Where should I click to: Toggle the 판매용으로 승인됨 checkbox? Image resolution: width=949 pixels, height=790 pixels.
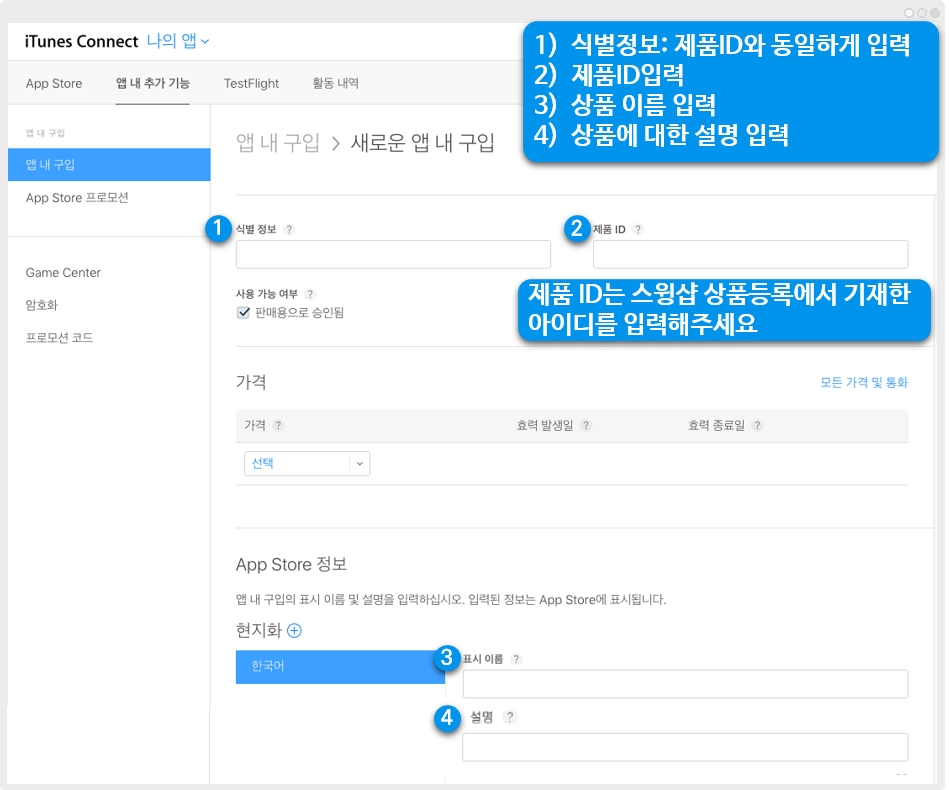[243, 312]
